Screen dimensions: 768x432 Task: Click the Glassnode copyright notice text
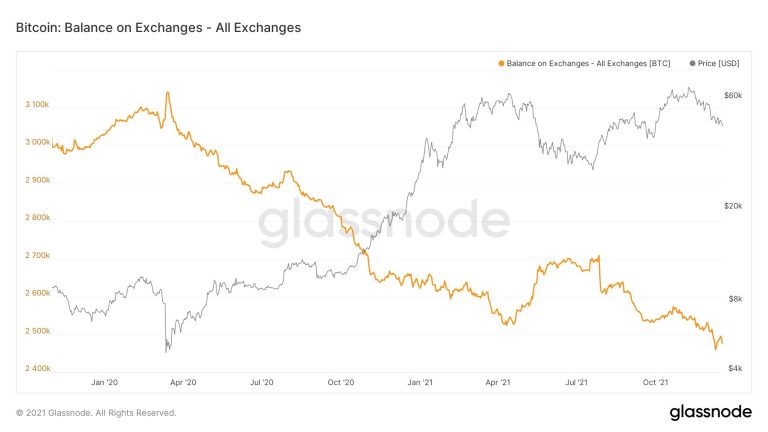coord(96,413)
